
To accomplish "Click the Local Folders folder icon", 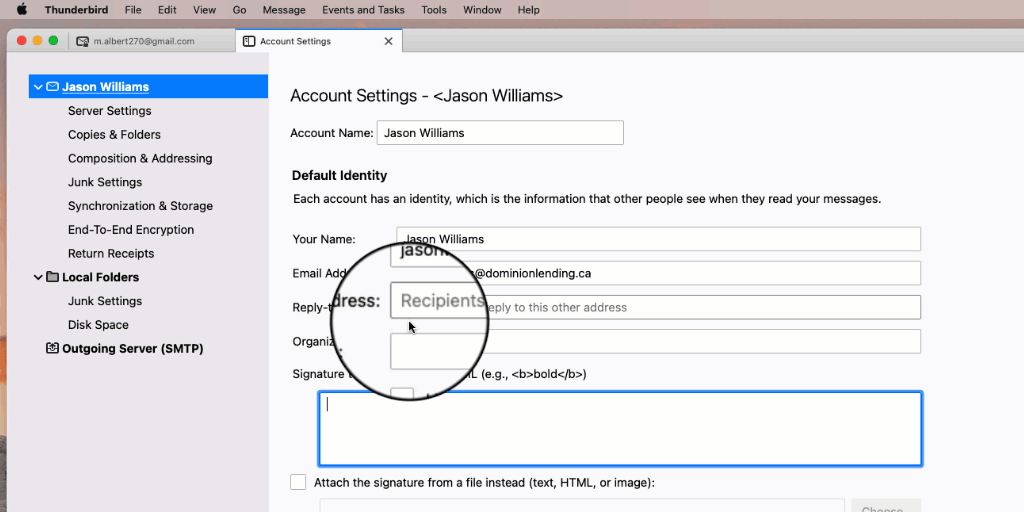I will (x=52, y=277).
